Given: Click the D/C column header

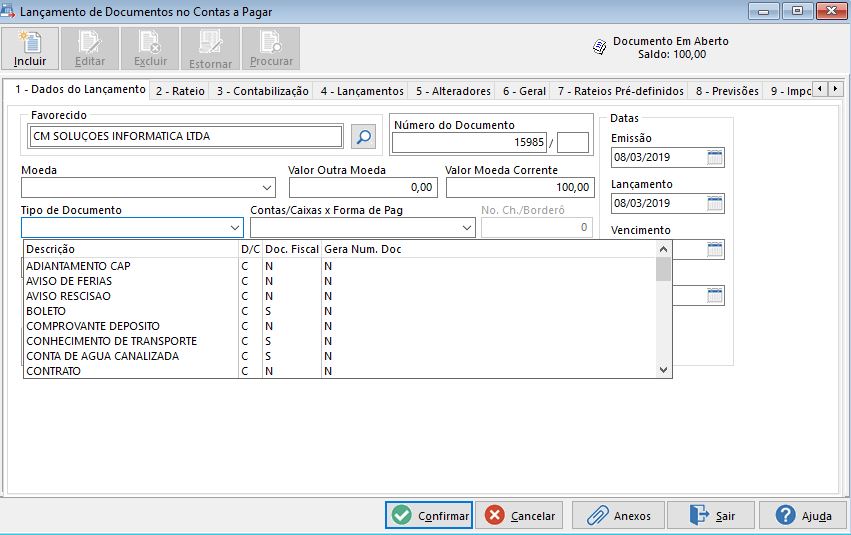Looking at the screenshot, I should 250,249.
